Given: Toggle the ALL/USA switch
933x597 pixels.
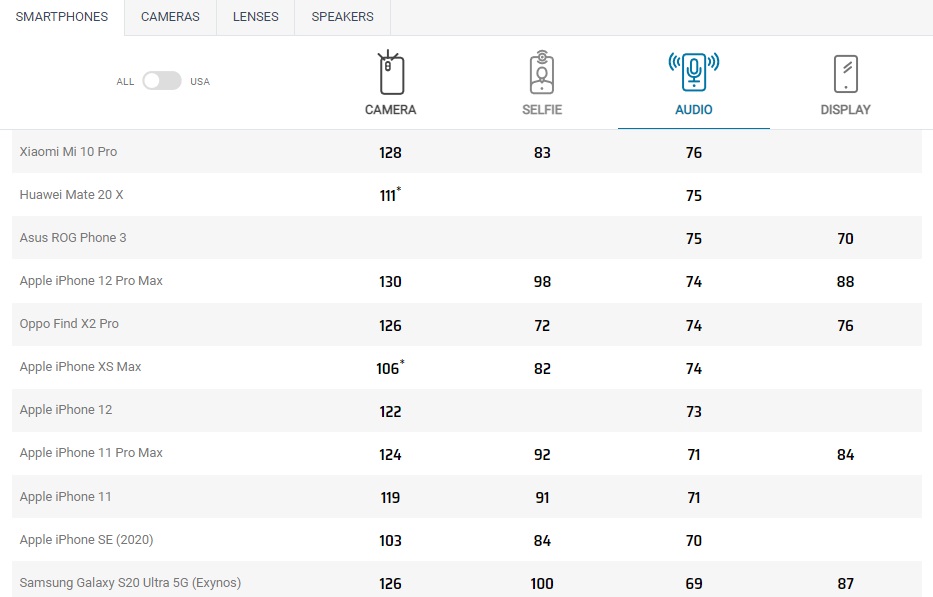Looking at the screenshot, I should pos(162,81).
